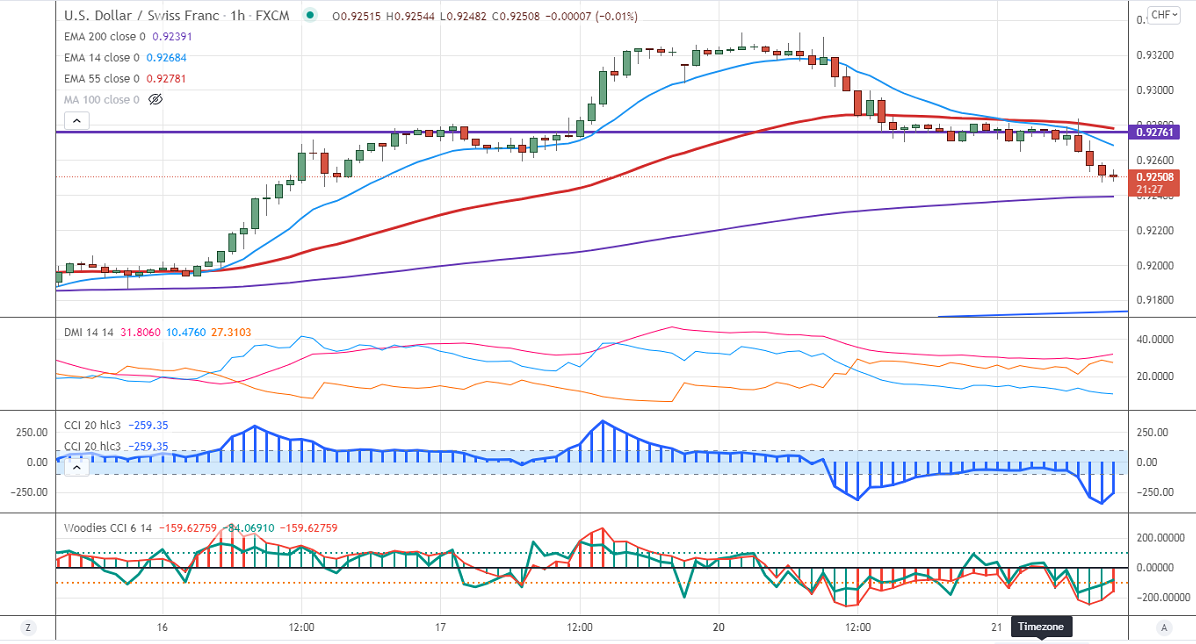Screen dimensions: 1196x644
Task: Click date label 20 on time axis
Action: point(719,627)
